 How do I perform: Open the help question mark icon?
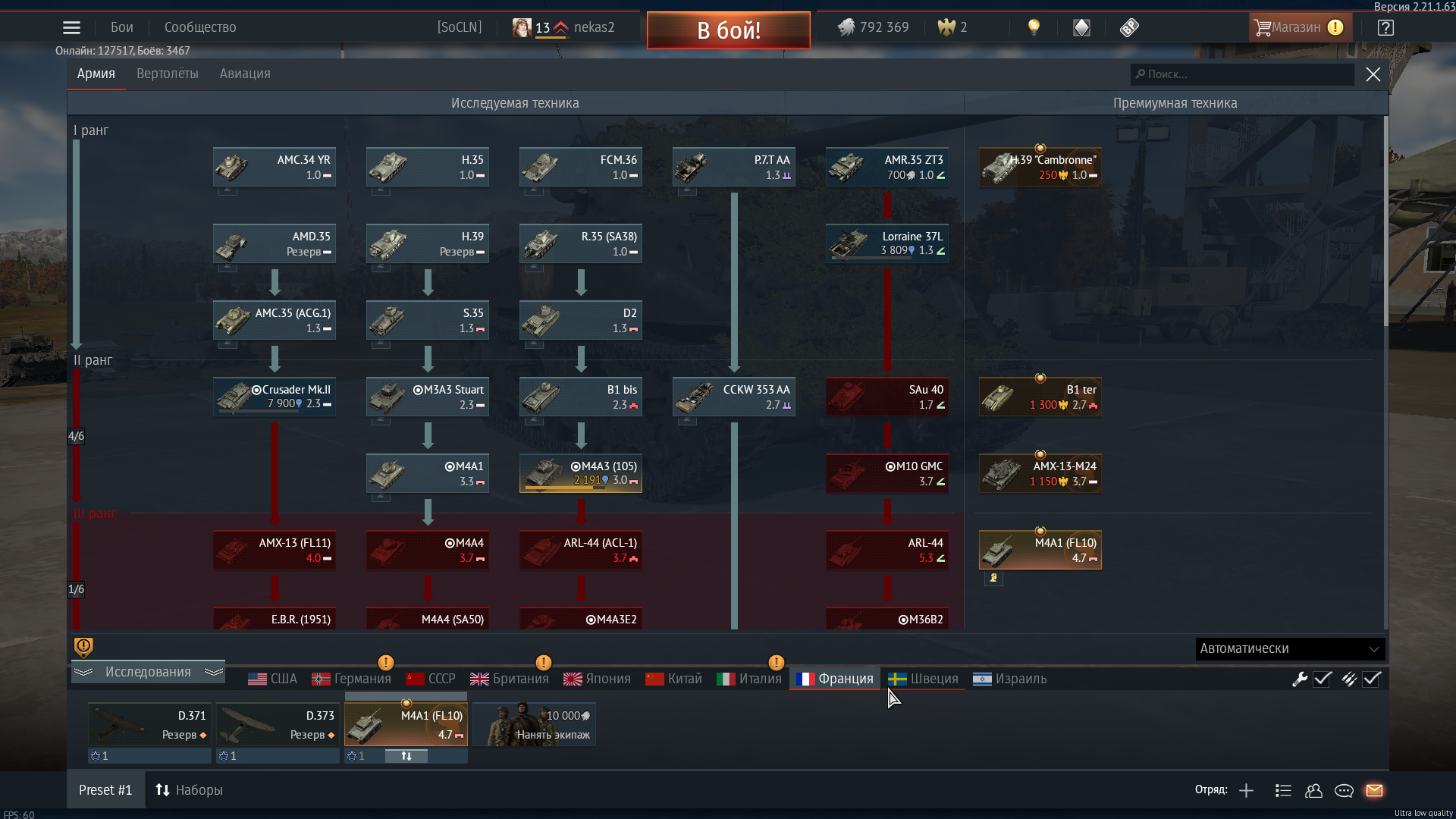[1385, 27]
